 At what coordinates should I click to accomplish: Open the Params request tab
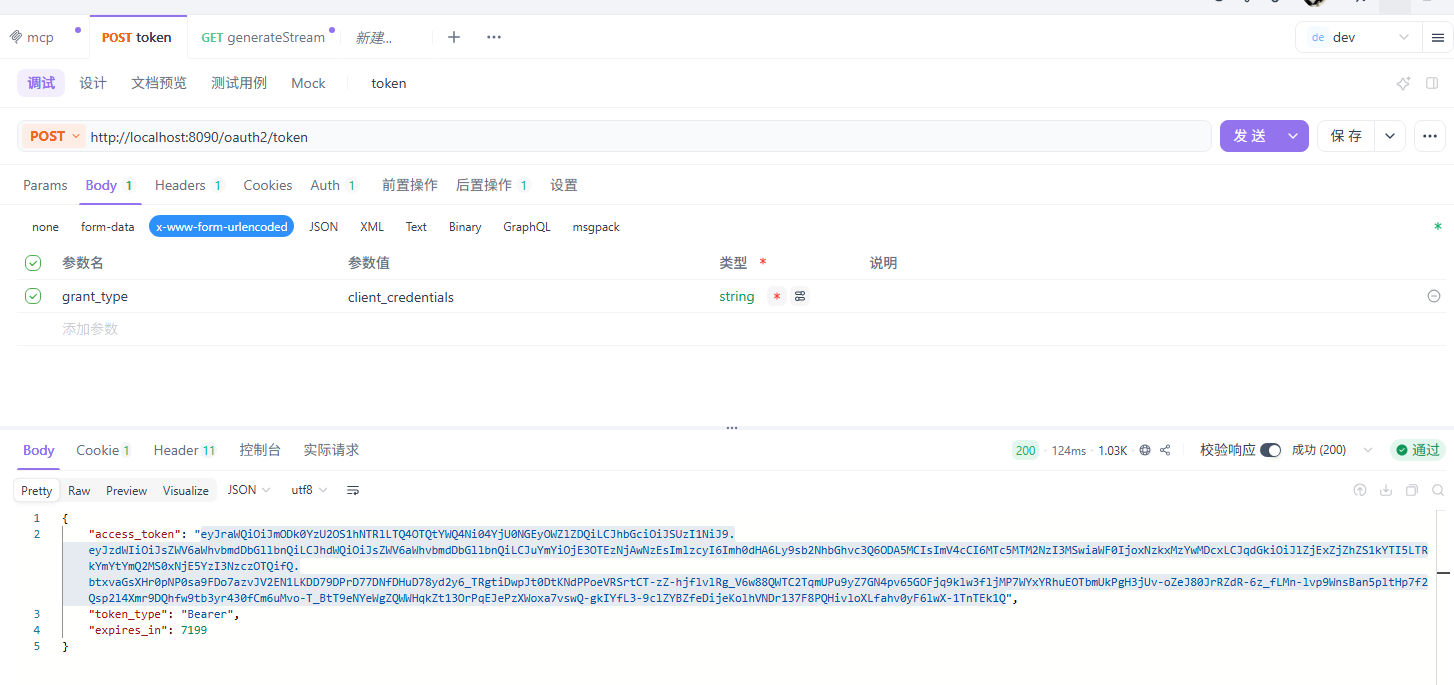click(x=45, y=185)
